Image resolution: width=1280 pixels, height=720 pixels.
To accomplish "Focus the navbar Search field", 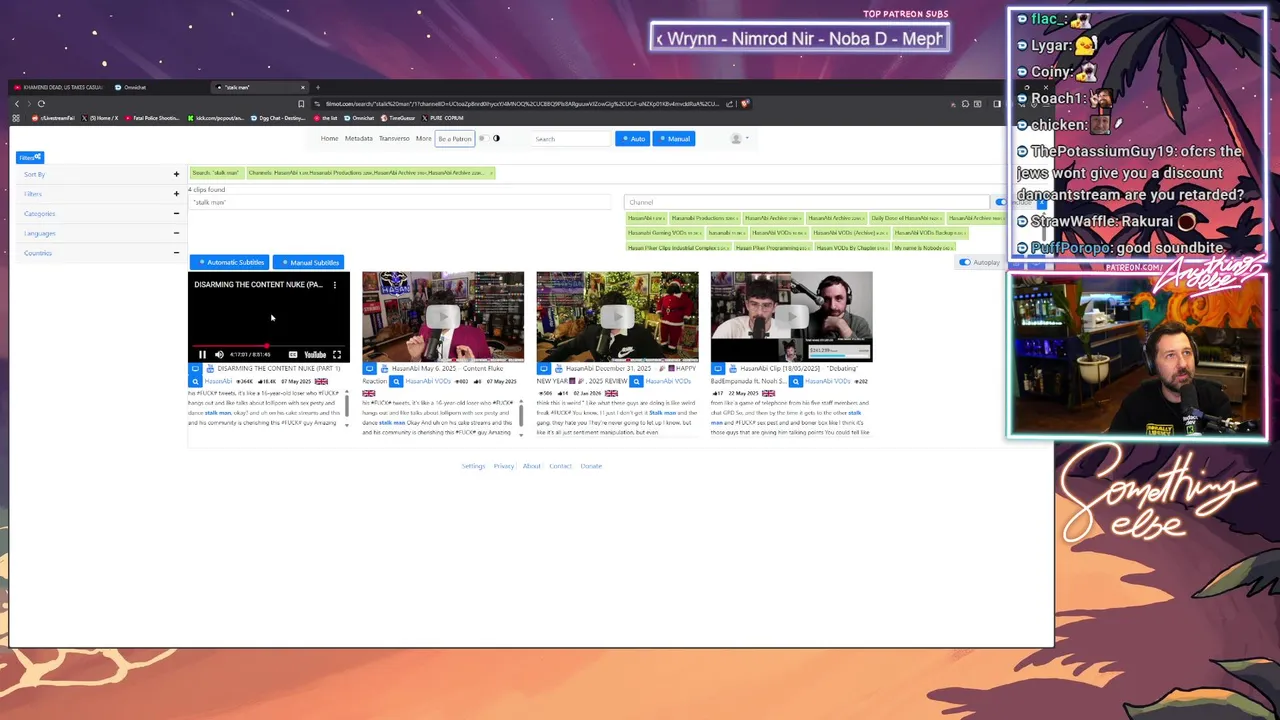I will [x=571, y=139].
